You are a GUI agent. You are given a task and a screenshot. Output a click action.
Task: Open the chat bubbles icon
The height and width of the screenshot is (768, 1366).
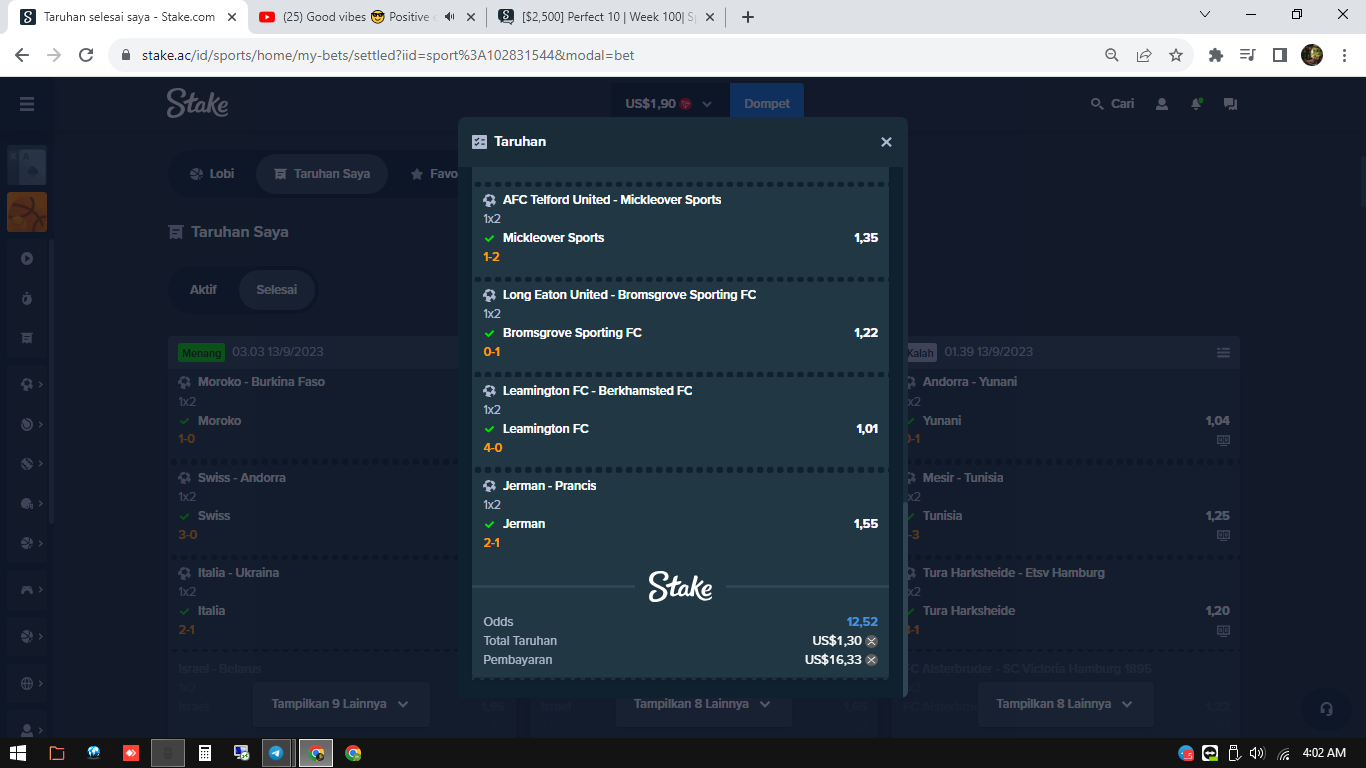coord(1231,104)
